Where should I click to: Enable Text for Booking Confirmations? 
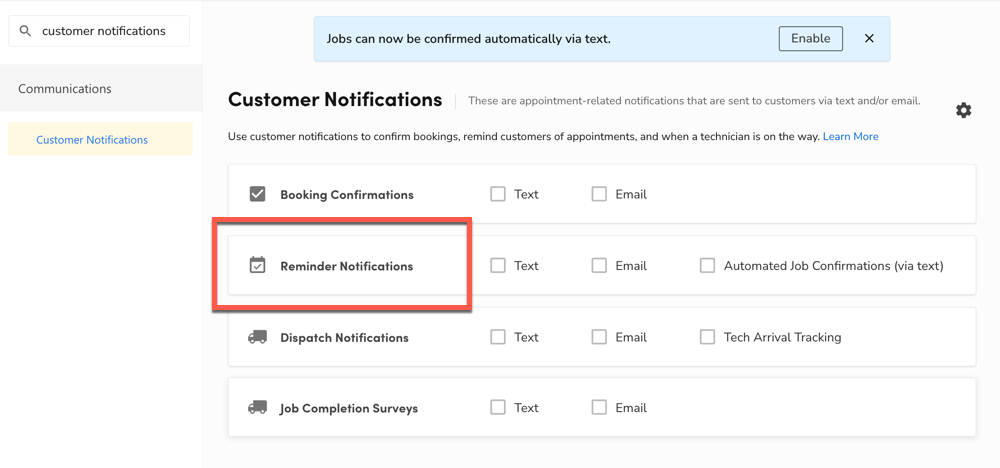[498, 194]
